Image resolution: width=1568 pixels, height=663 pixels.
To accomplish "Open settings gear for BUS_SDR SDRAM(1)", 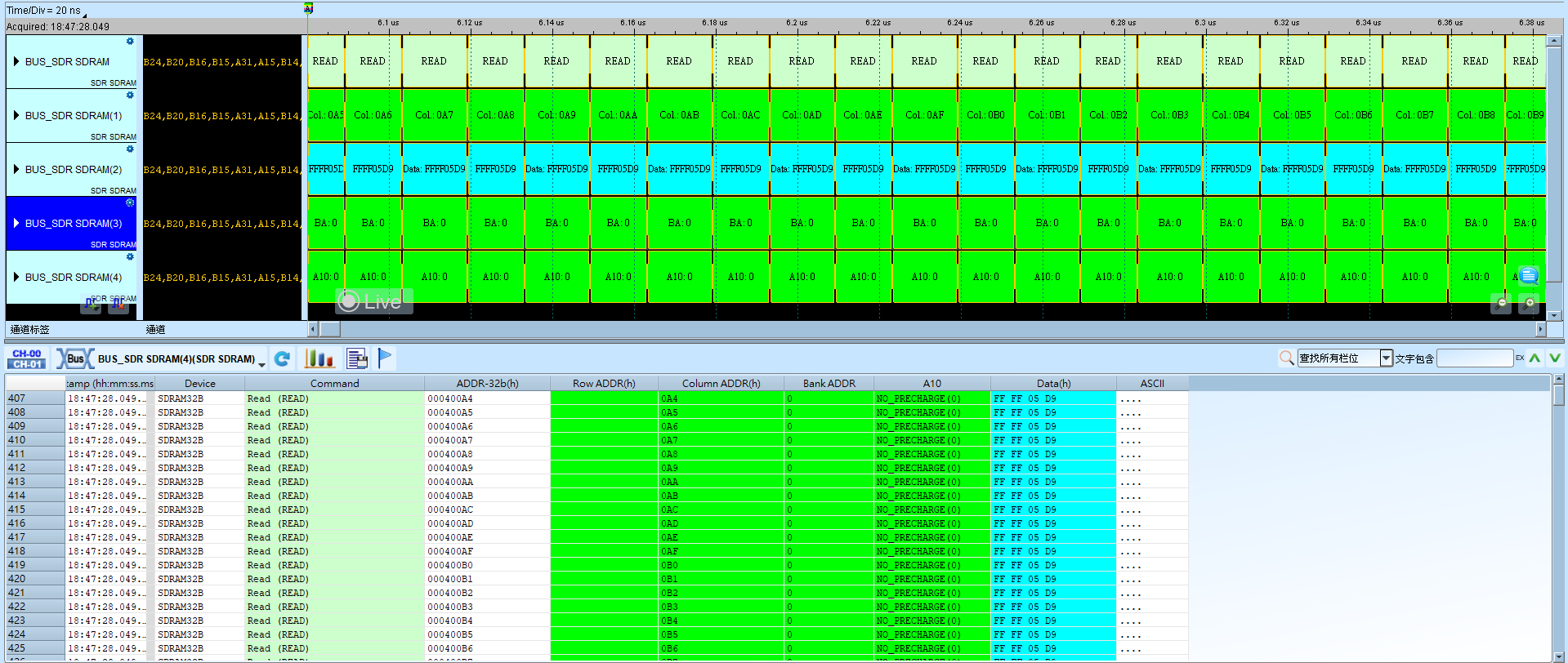I will point(130,95).
